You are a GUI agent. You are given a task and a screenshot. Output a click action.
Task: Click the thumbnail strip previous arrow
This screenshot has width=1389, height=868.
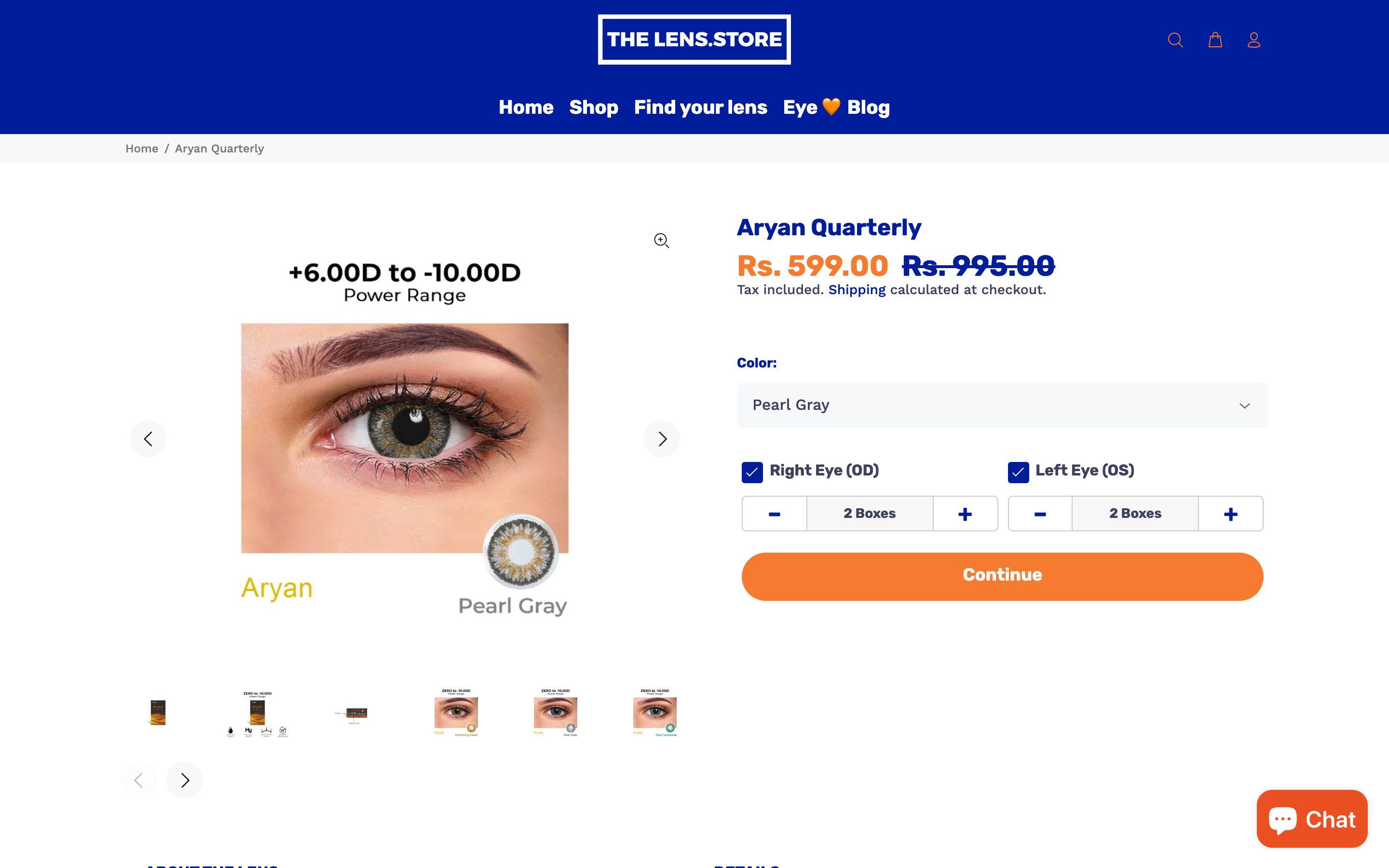(139, 780)
